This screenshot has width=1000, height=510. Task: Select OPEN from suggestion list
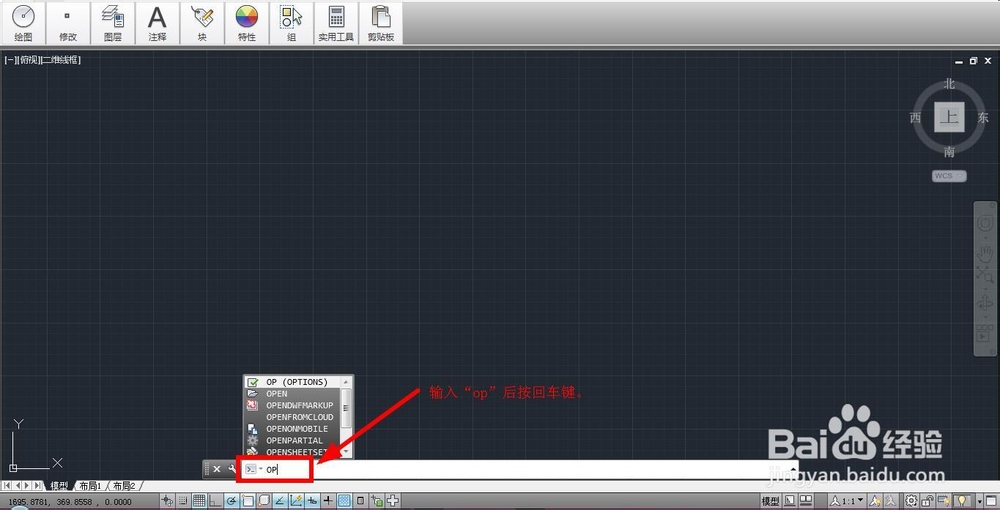[293, 393]
